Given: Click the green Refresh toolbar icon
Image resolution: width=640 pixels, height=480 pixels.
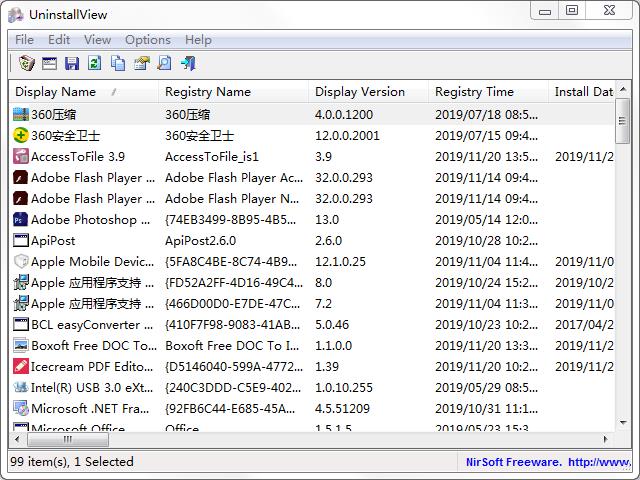Looking at the screenshot, I should [95, 63].
